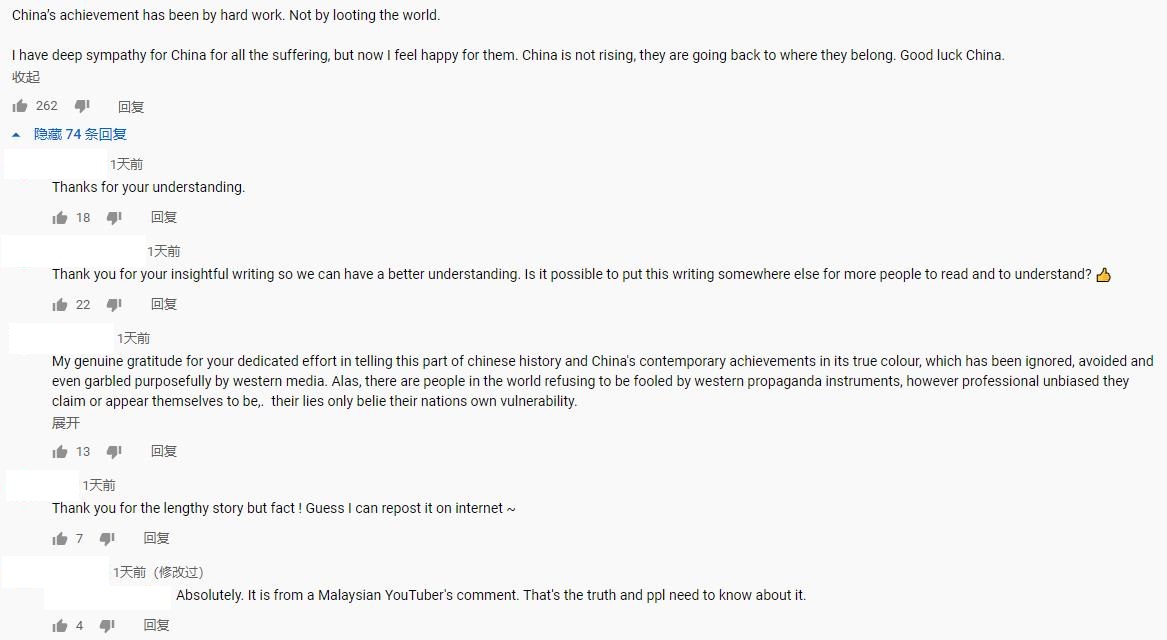This screenshot has height=640, width=1167.
Task: Like the main comment with 262 likes
Action: tap(20, 106)
